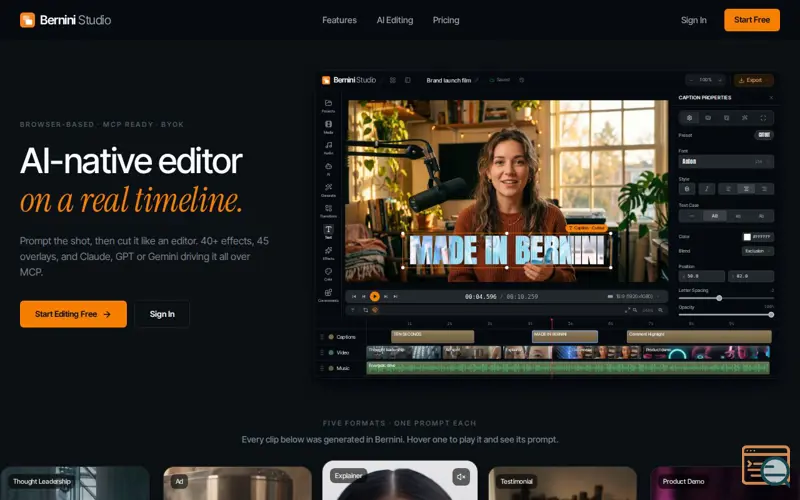Click the Sign In button beside Start Editing Free
Image resolution: width=800 pixels, height=500 pixels.
[x=162, y=314]
